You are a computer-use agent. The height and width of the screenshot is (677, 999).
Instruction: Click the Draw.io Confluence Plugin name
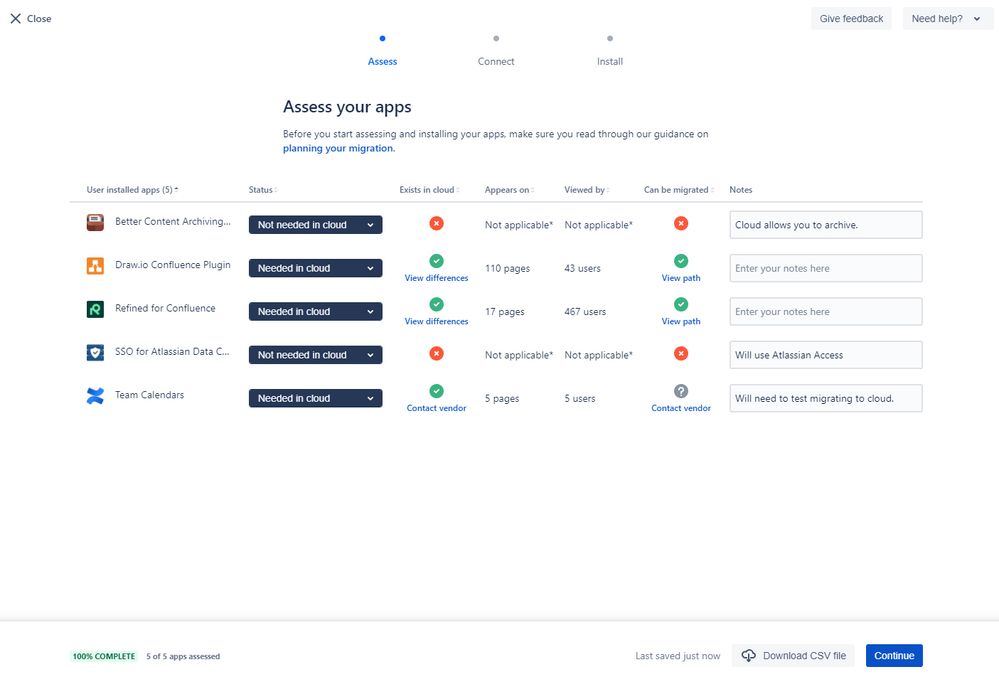click(173, 265)
